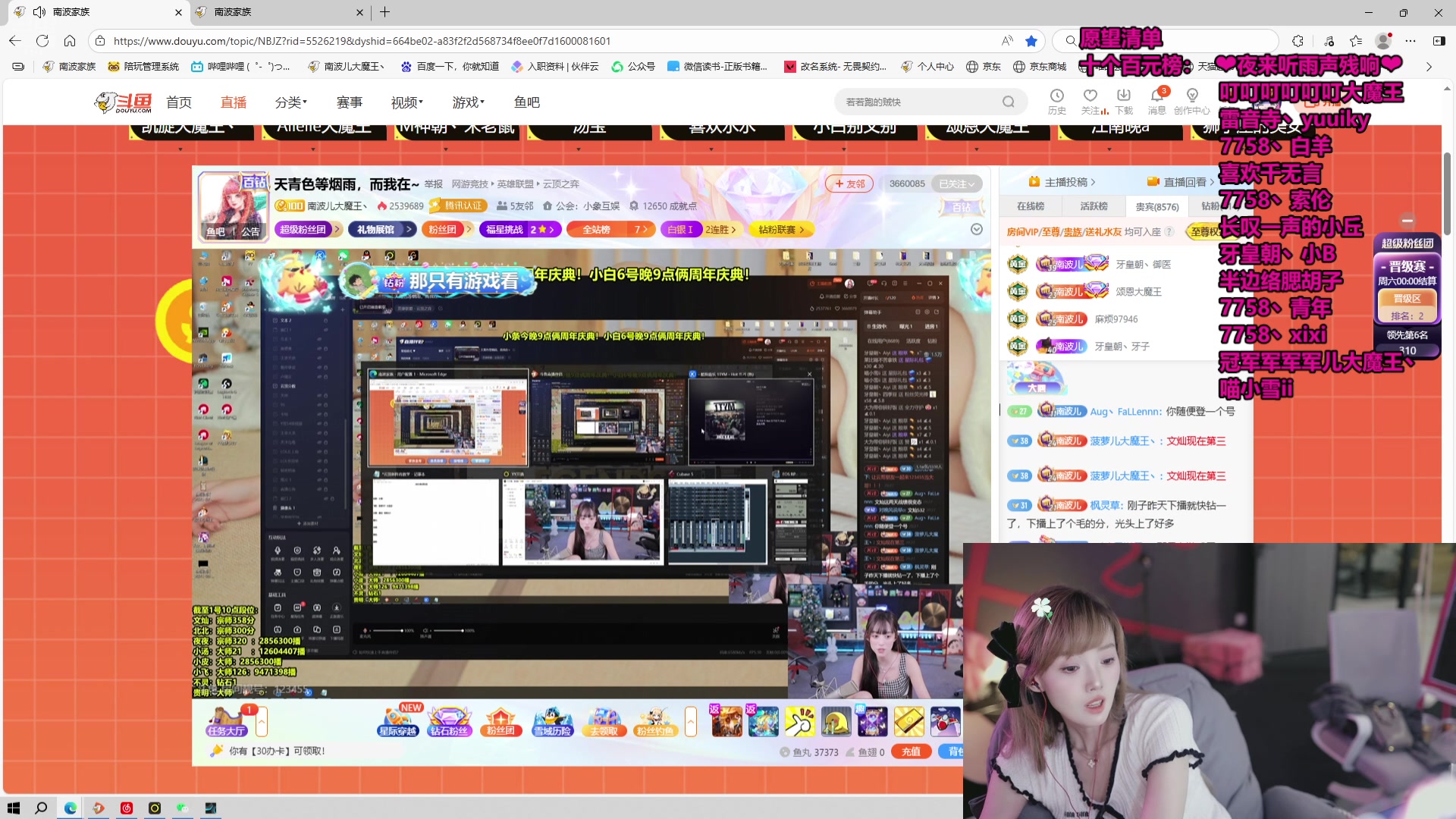Open 粉丝团 badge icon in activity bar
This screenshot has width=1456, height=819.
tap(500, 721)
